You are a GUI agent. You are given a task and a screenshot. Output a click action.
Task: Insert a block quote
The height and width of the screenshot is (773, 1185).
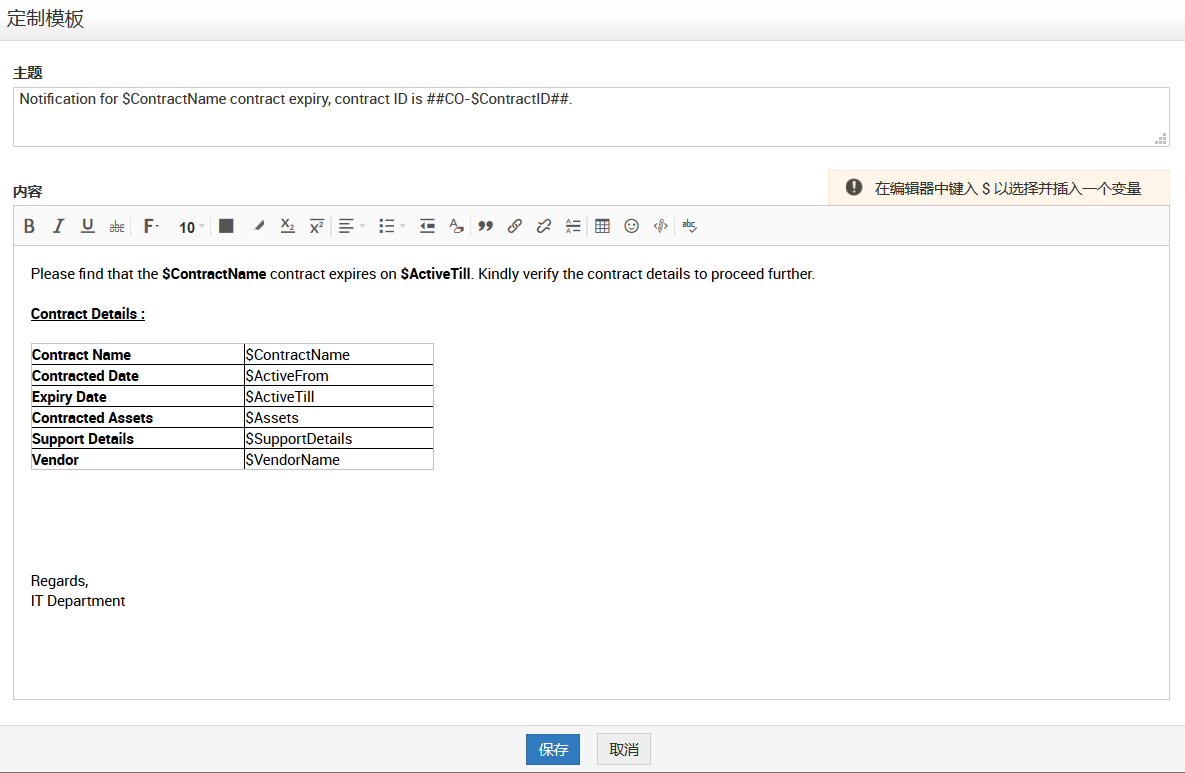[485, 226]
